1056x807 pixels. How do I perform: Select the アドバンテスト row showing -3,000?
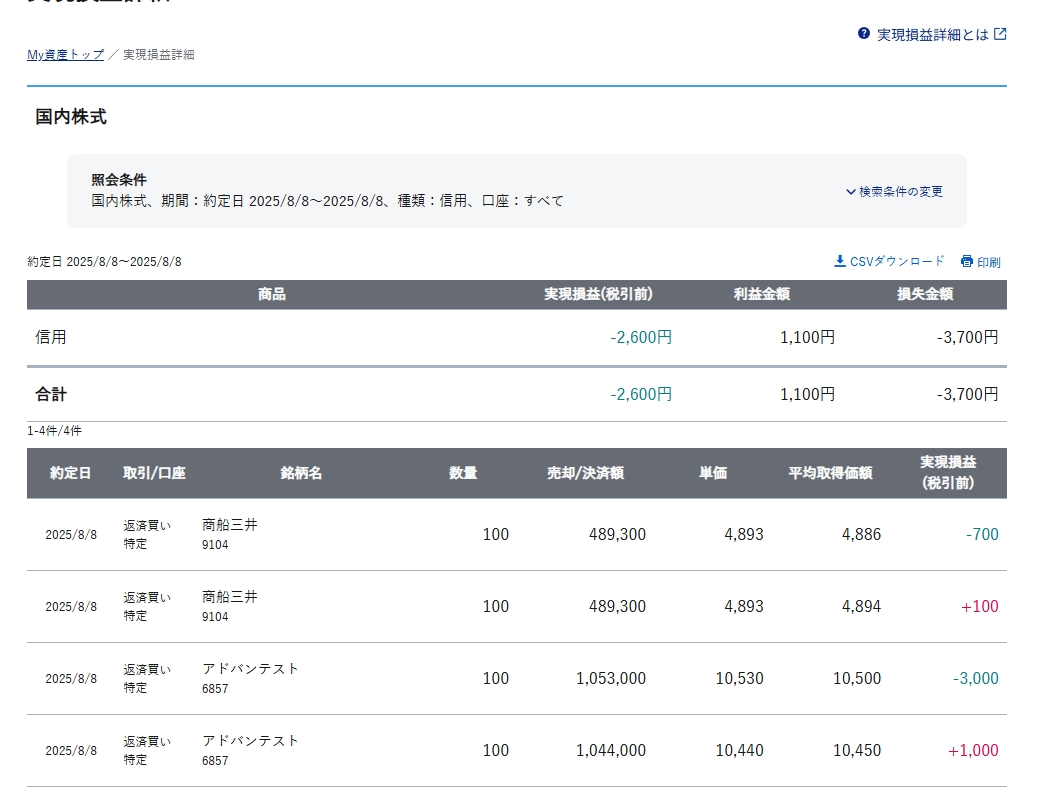(516, 679)
